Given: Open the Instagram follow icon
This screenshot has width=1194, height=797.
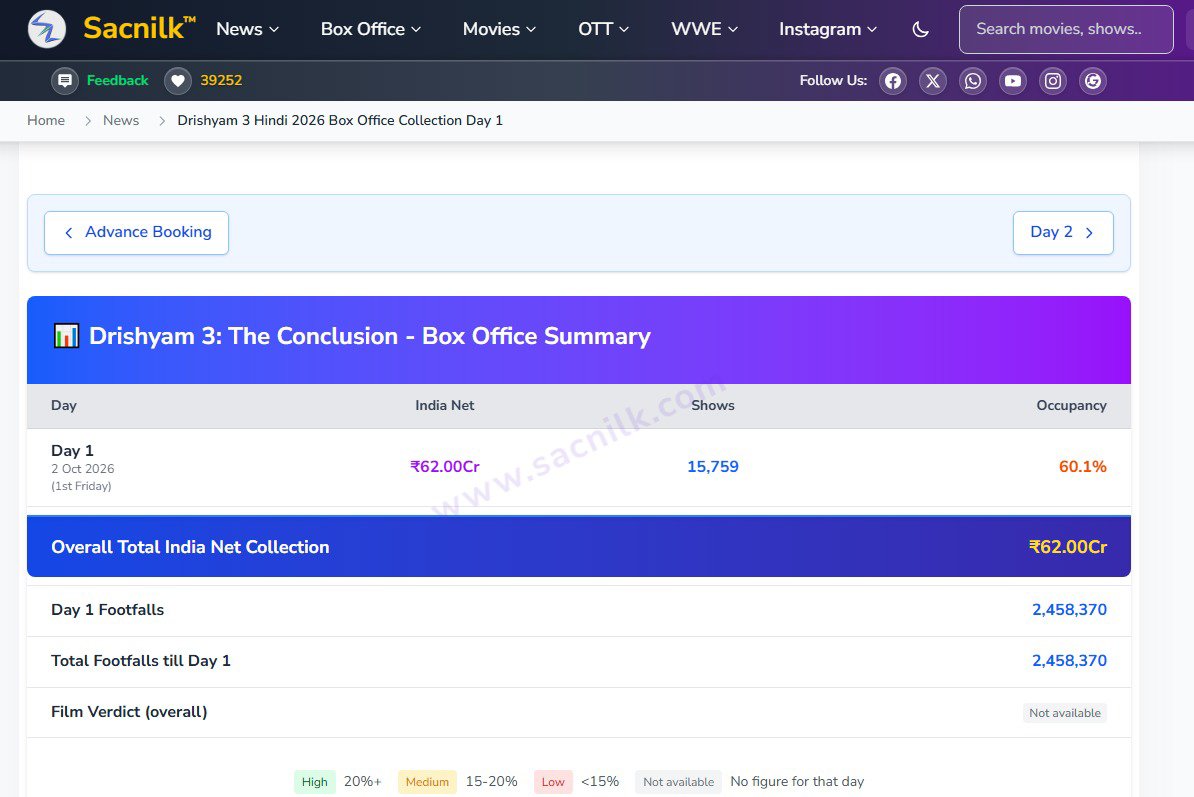Looking at the screenshot, I should pos(1053,81).
